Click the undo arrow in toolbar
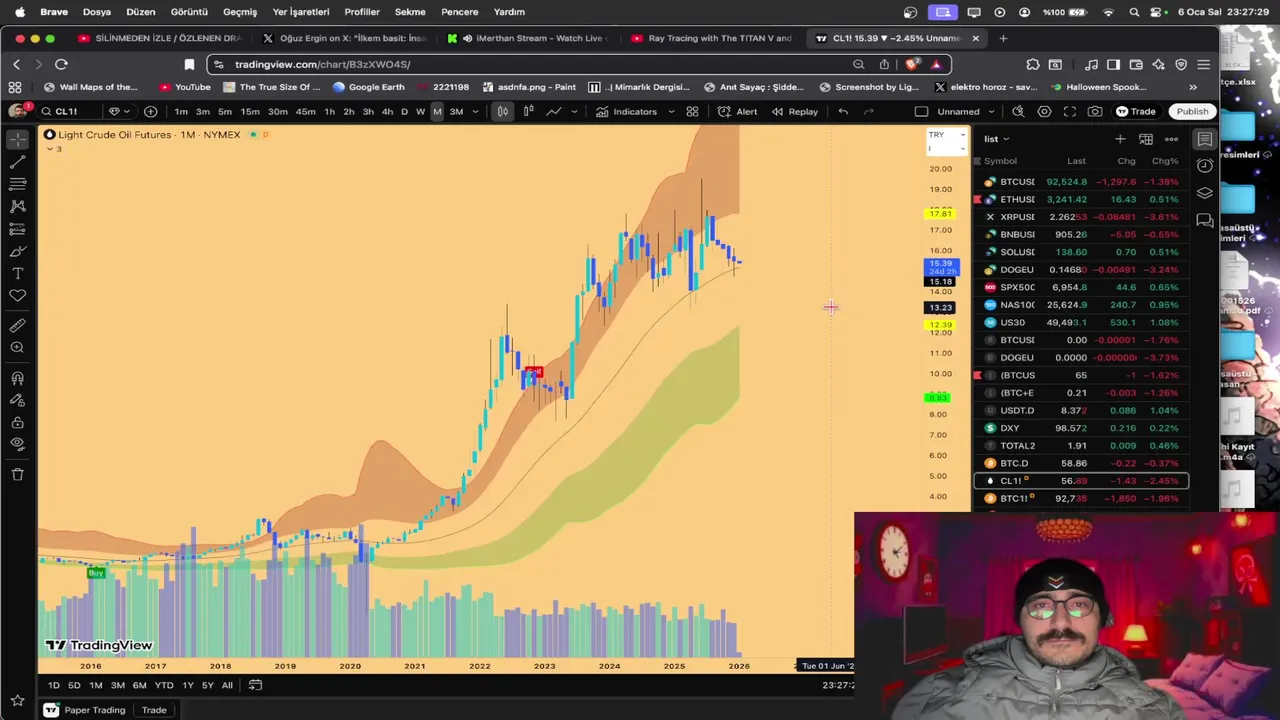 tap(843, 111)
